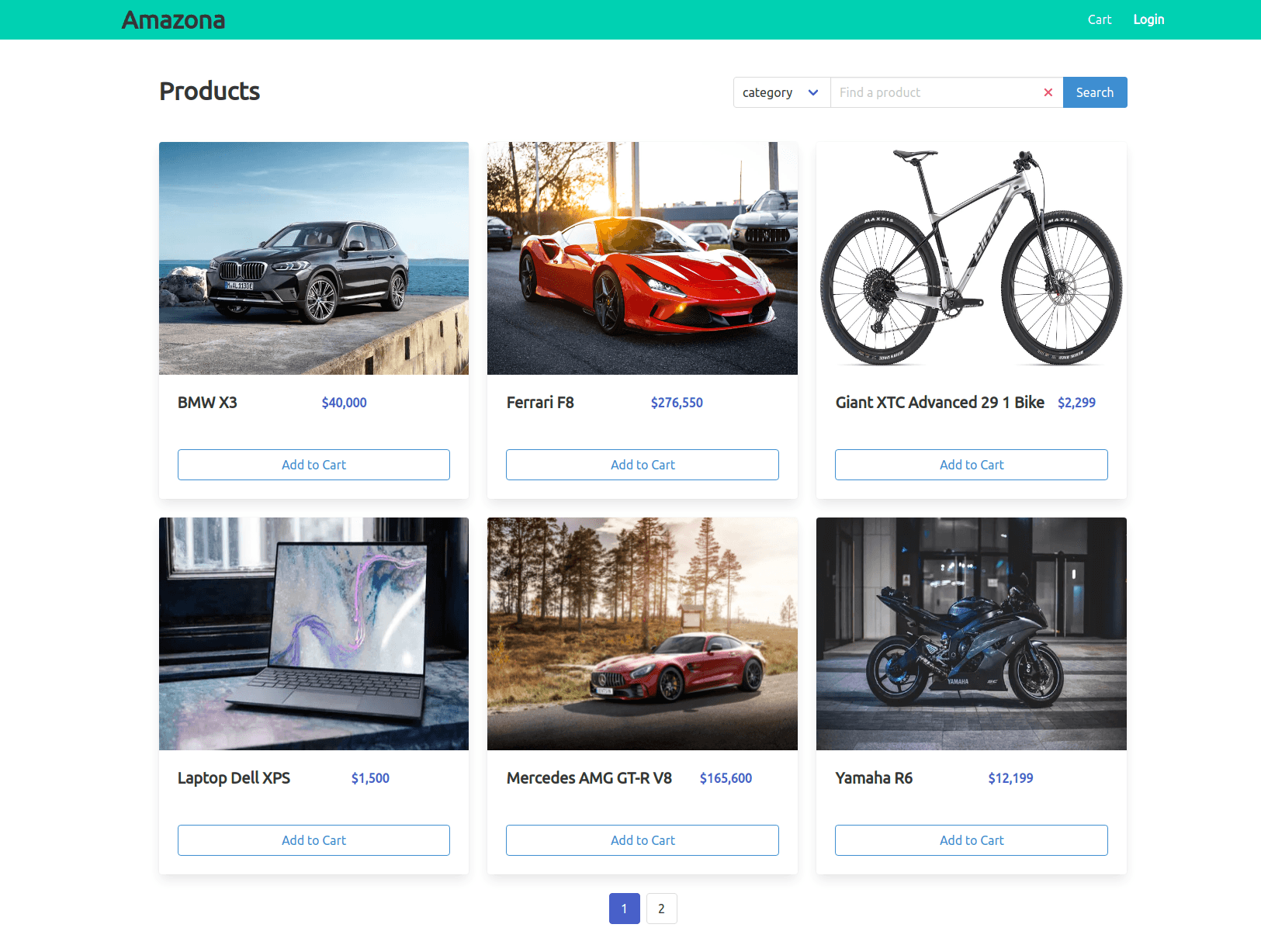Go to Cart in the header
The width and height of the screenshot is (1261, 952).
[x=1100, y=19]
